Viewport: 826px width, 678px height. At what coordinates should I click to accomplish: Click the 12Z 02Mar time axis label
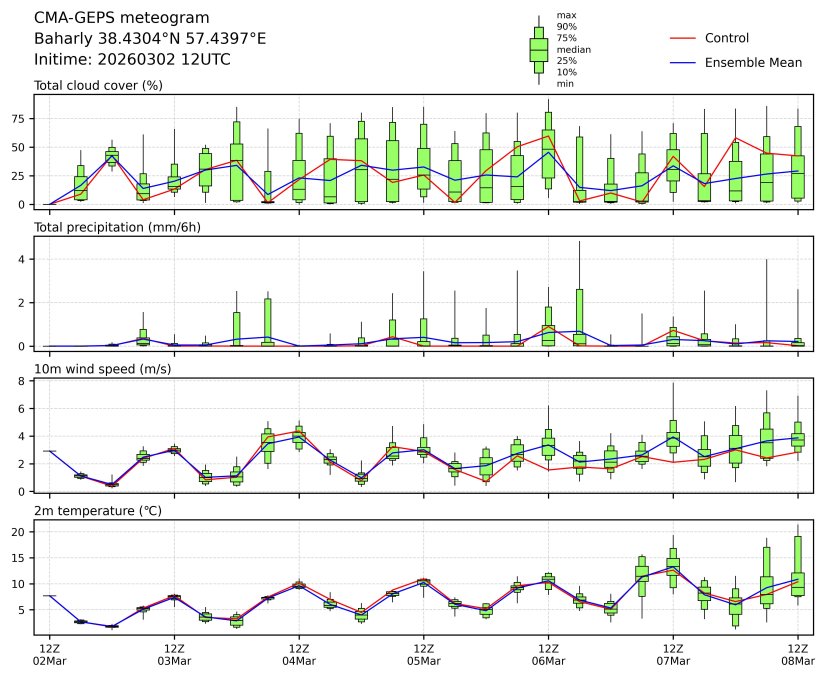click(49, 655)
